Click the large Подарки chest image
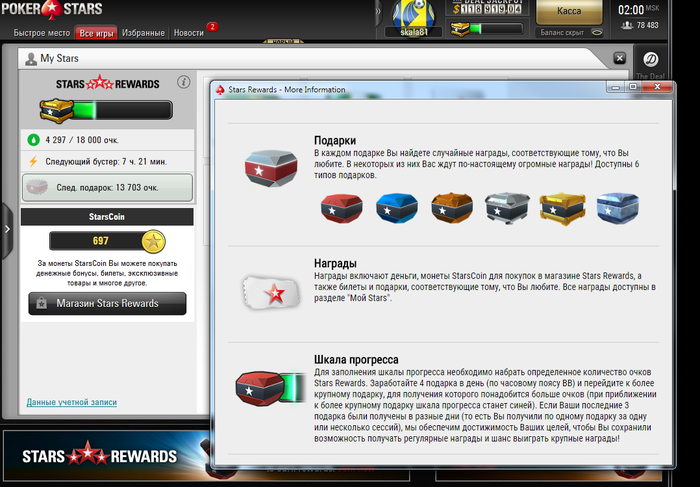Image resolution: width=700 pixels, height=487 pixels. click(271, 168)
